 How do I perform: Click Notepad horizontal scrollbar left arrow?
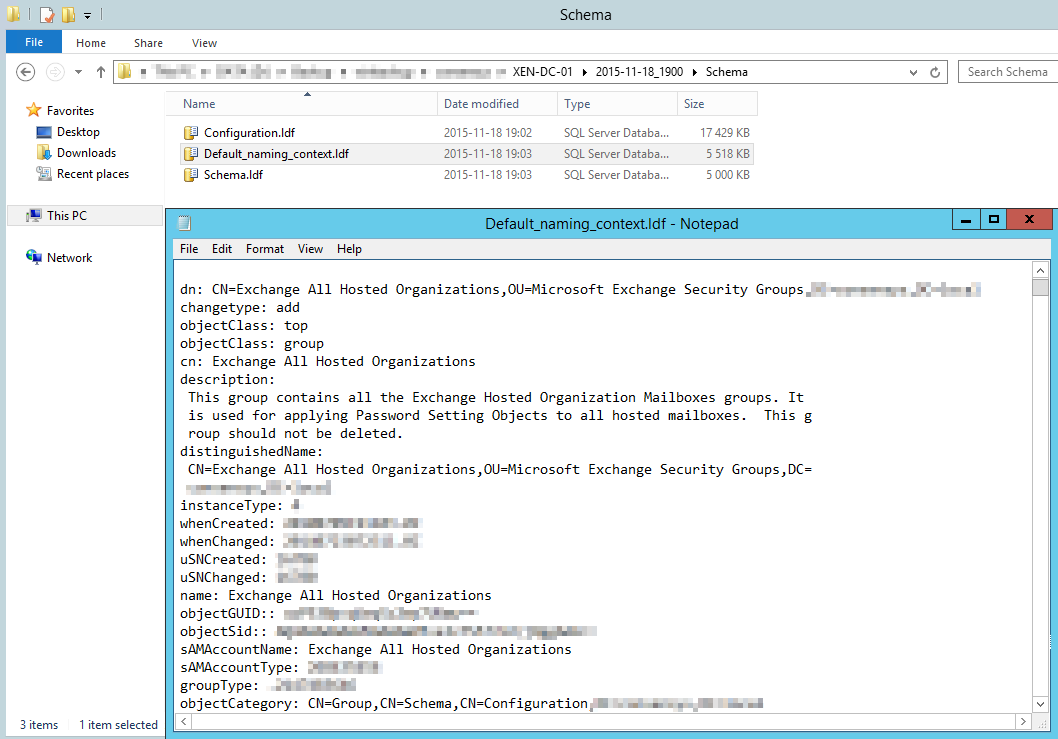[184, 721]
